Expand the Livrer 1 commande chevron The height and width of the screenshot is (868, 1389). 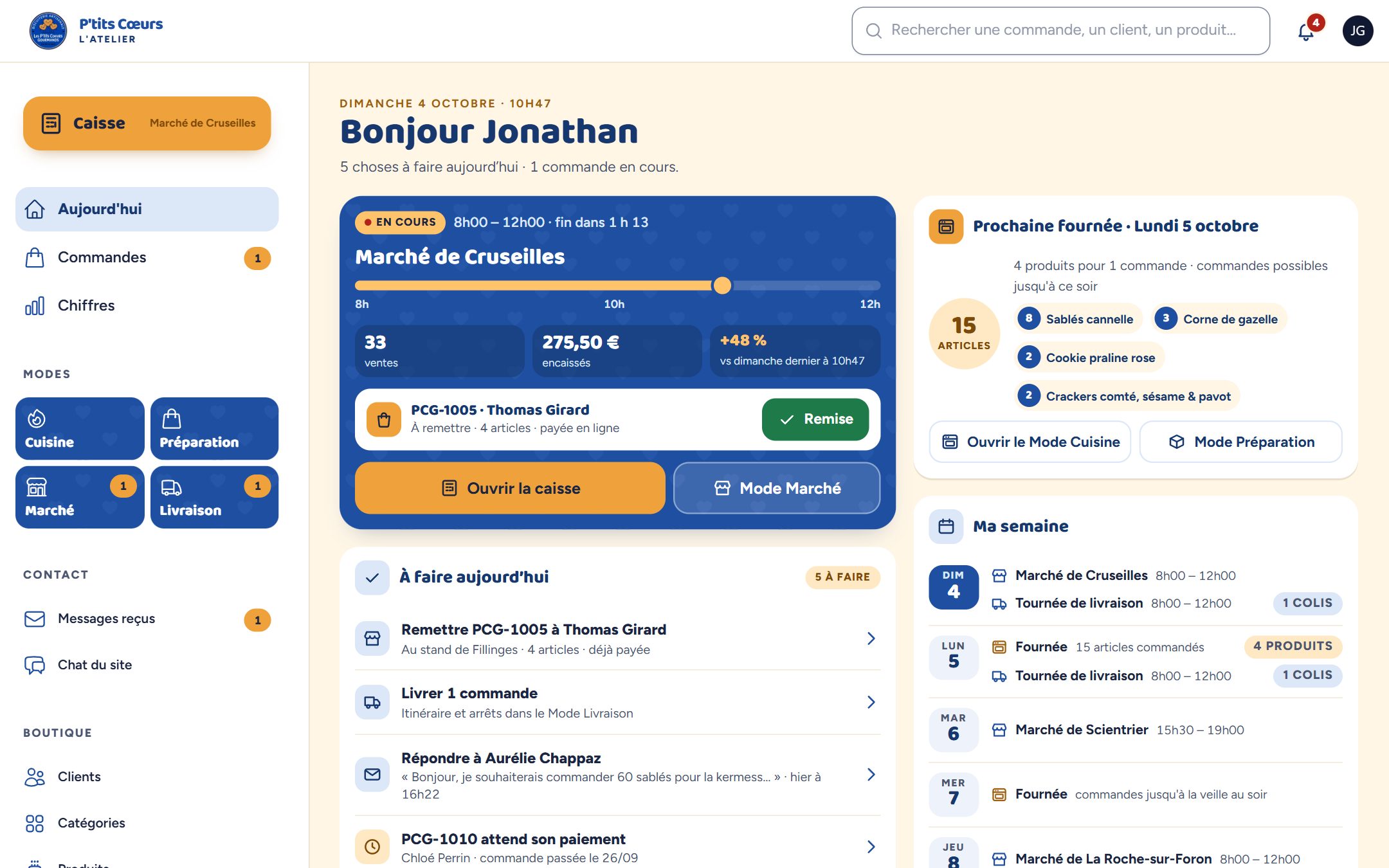(871, 702)
